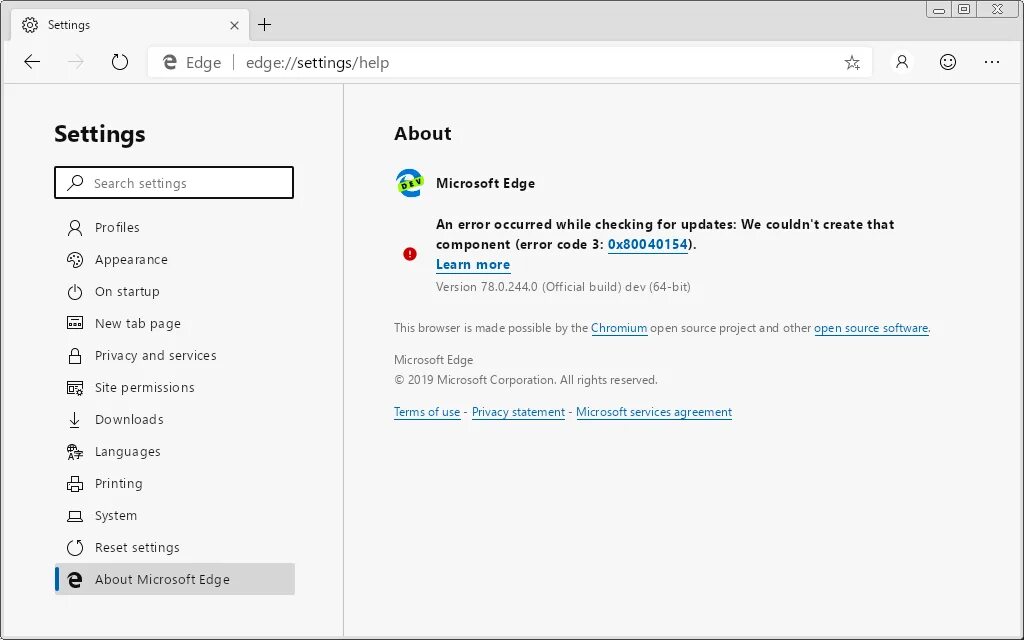The height and width of the screenshot is (640, 1024).
Task: Click the Profiles person icon
Action: [x=75, y=227]
